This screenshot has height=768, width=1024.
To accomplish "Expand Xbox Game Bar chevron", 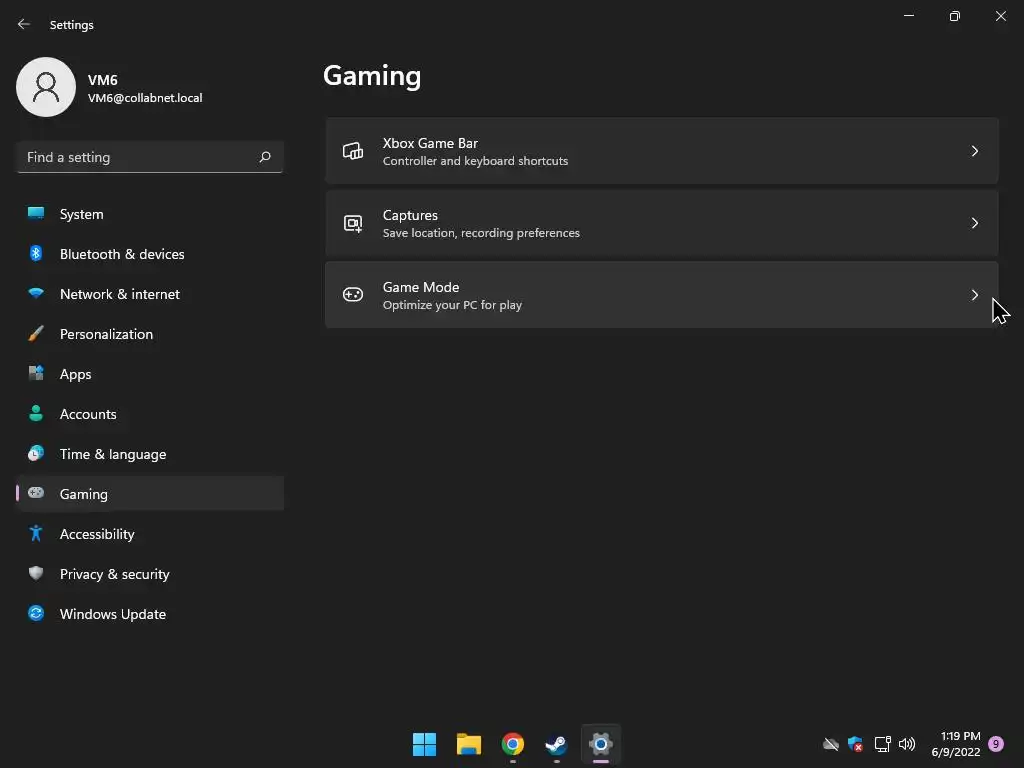I will 975,151.
